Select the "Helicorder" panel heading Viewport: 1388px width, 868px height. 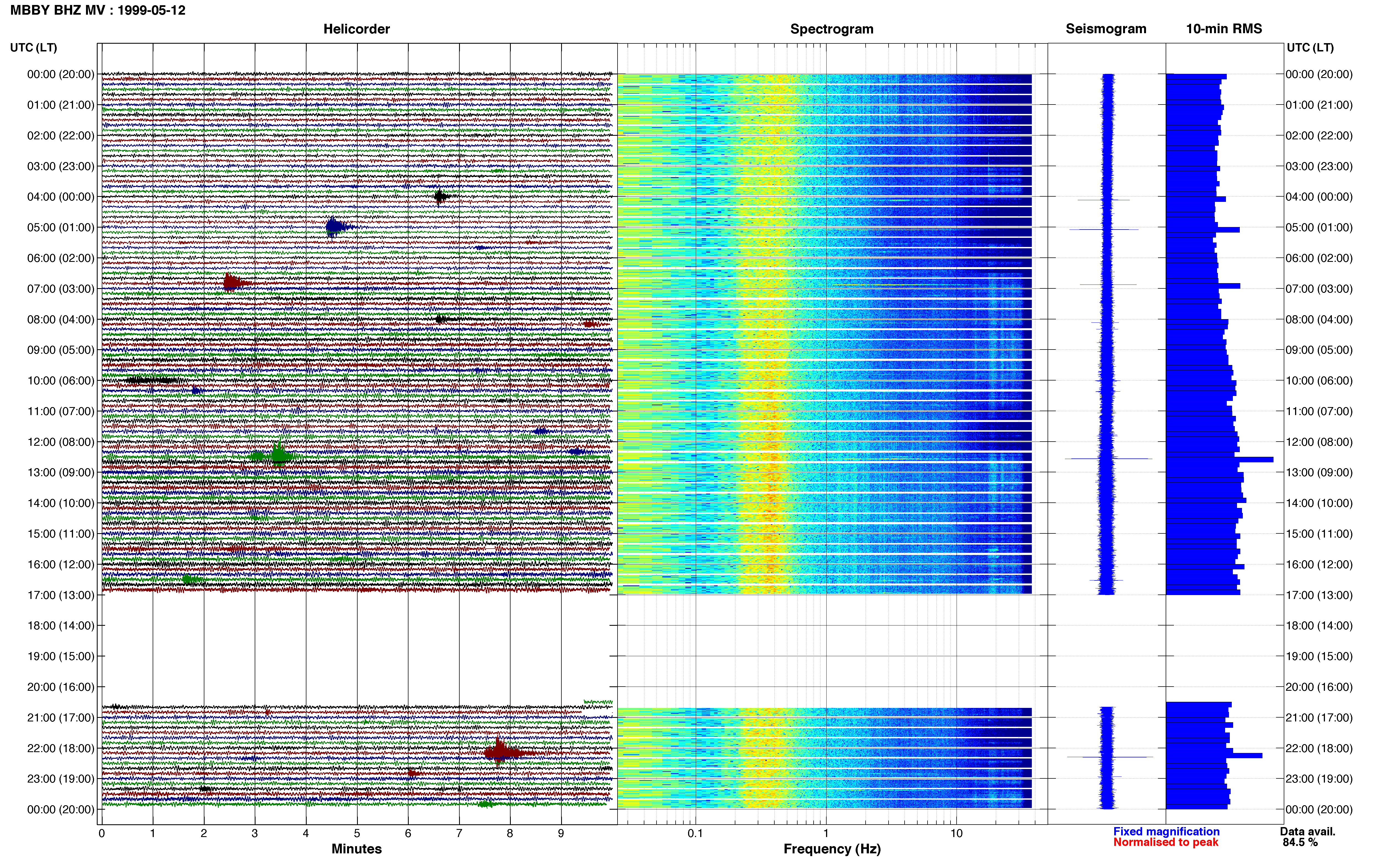click(x=356, y=29)
